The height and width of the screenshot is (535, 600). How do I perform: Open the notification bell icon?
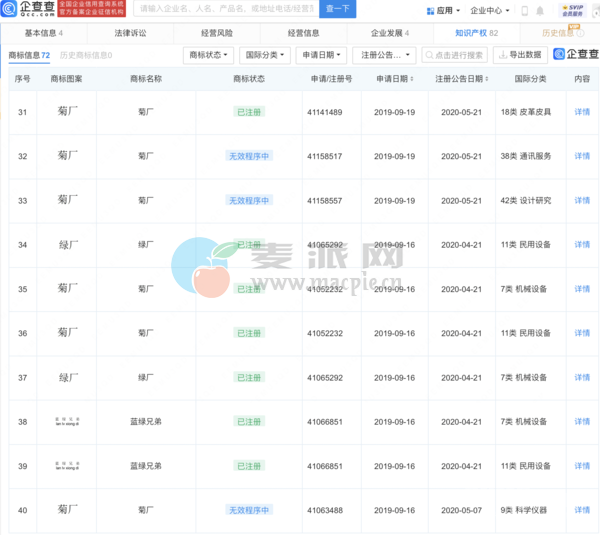point(540,11)
